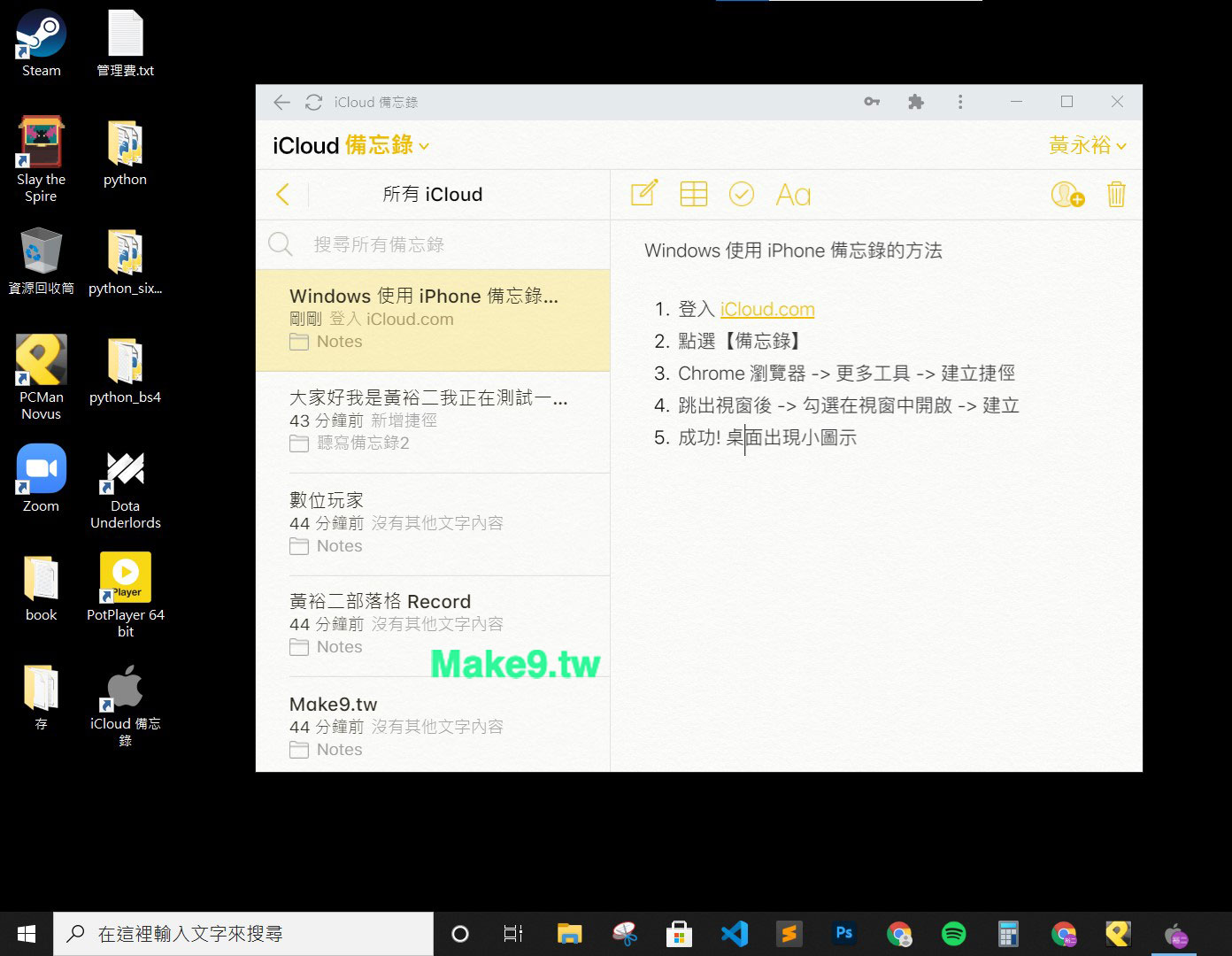Open Photoshop from the taskbar
Screen dimensions: 1232x956
point(844,934)
